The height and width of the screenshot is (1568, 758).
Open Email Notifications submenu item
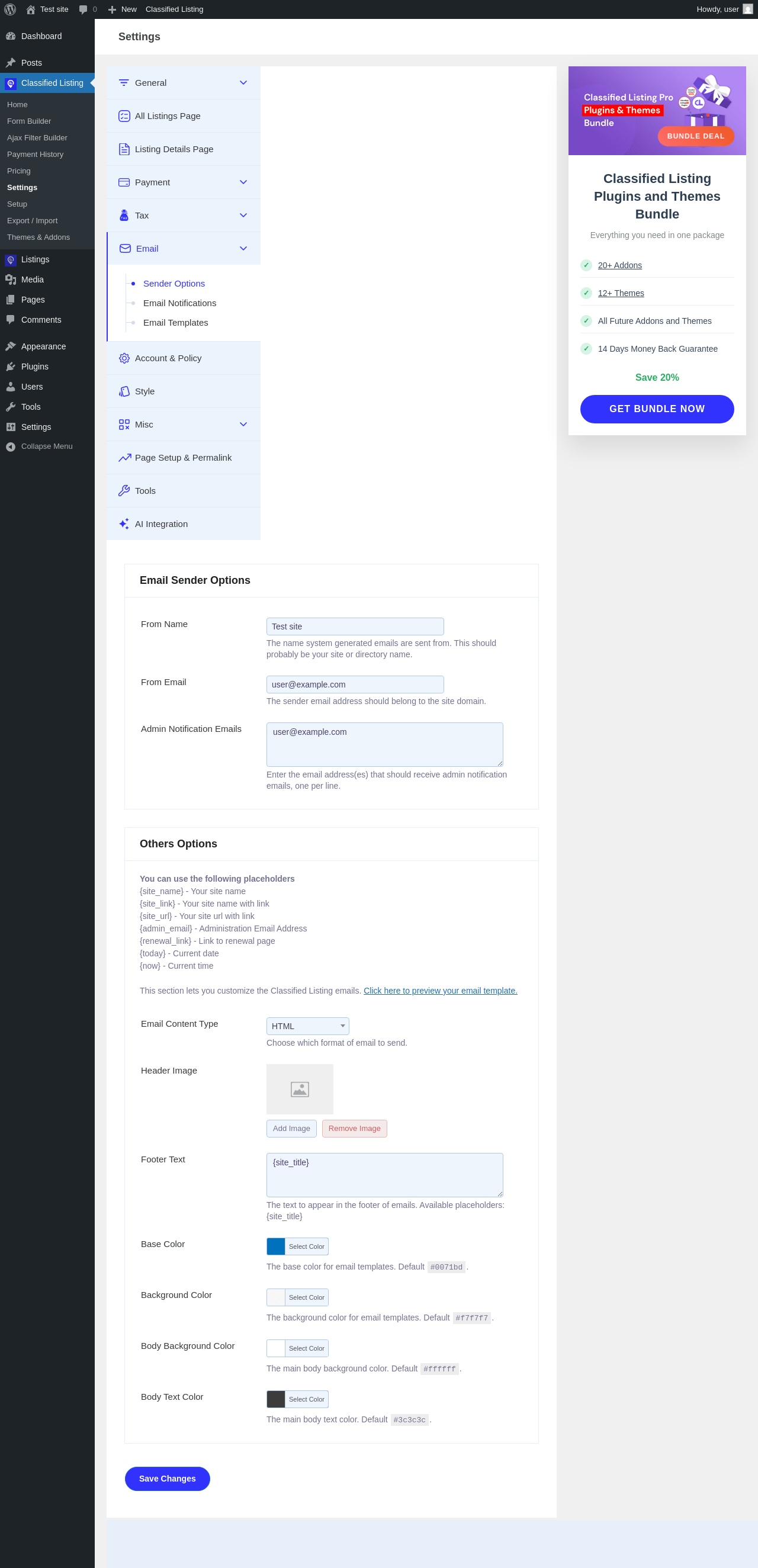click(x=179, y=303)
